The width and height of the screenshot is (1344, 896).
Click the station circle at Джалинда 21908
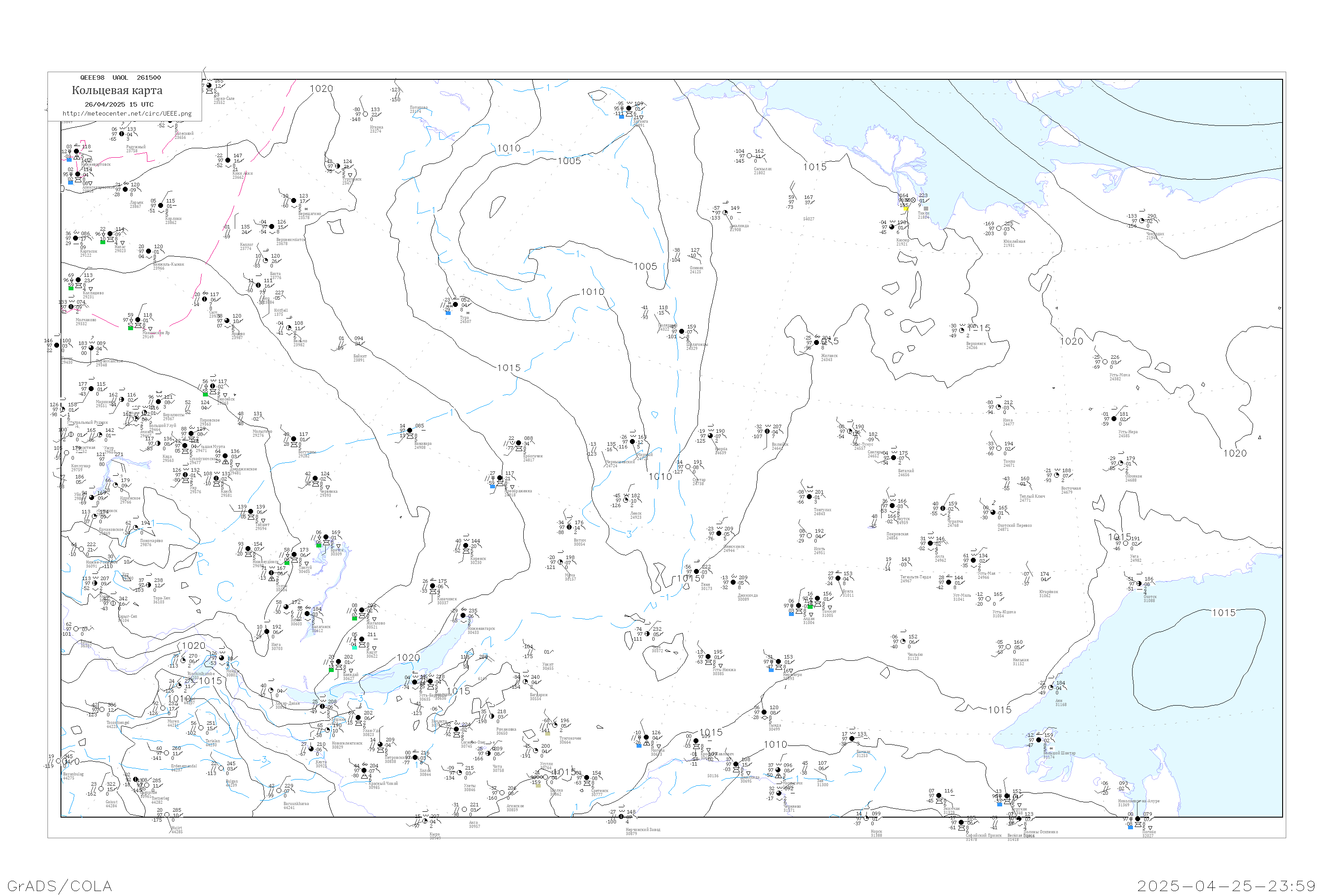725,212
